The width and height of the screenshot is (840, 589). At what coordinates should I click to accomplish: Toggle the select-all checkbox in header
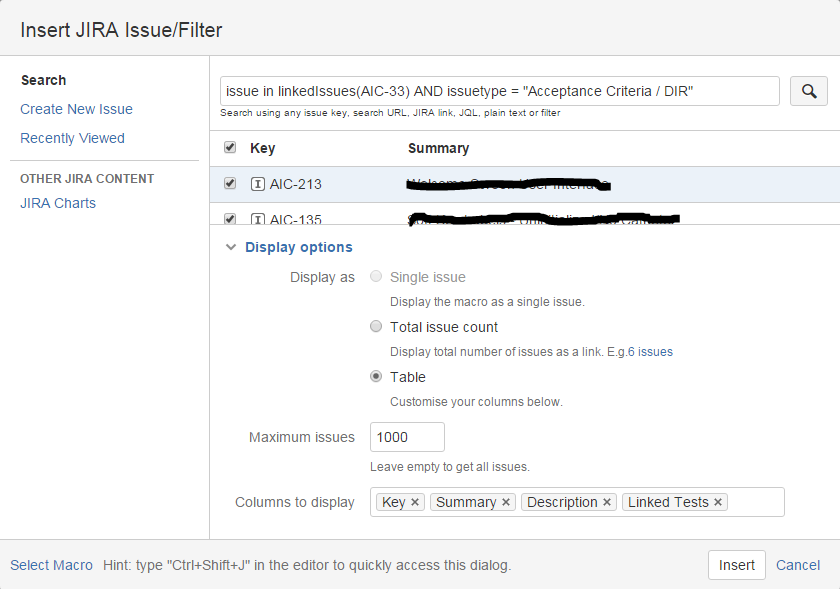(x=230, y=147)
